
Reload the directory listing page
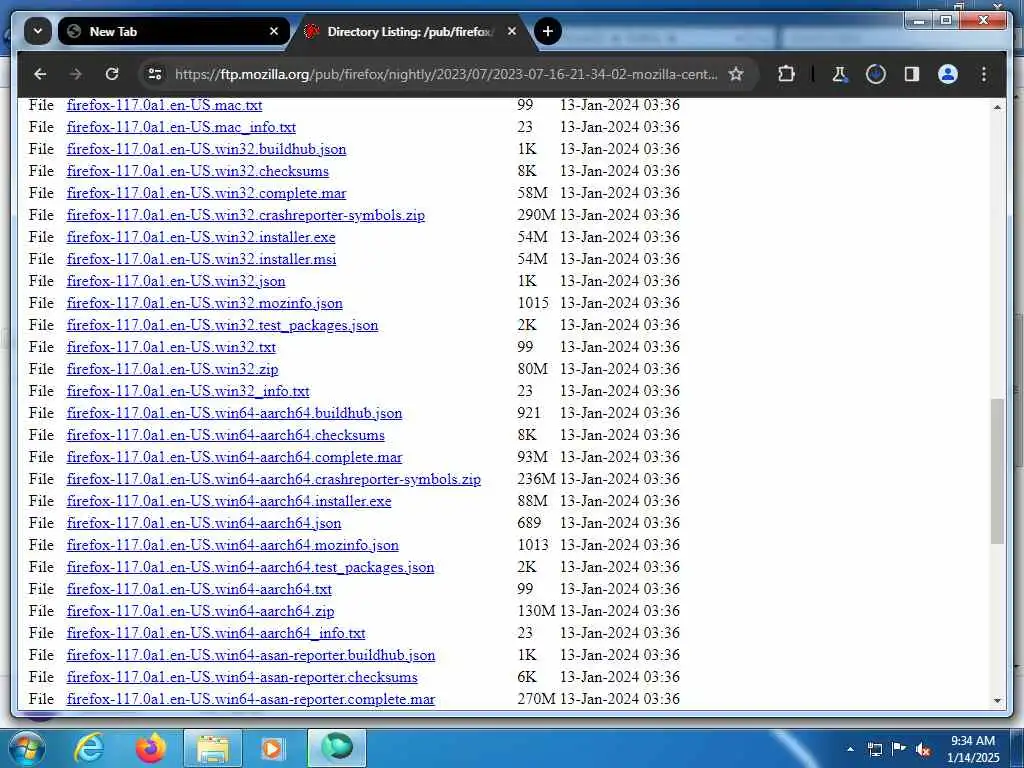pos(112,74)
